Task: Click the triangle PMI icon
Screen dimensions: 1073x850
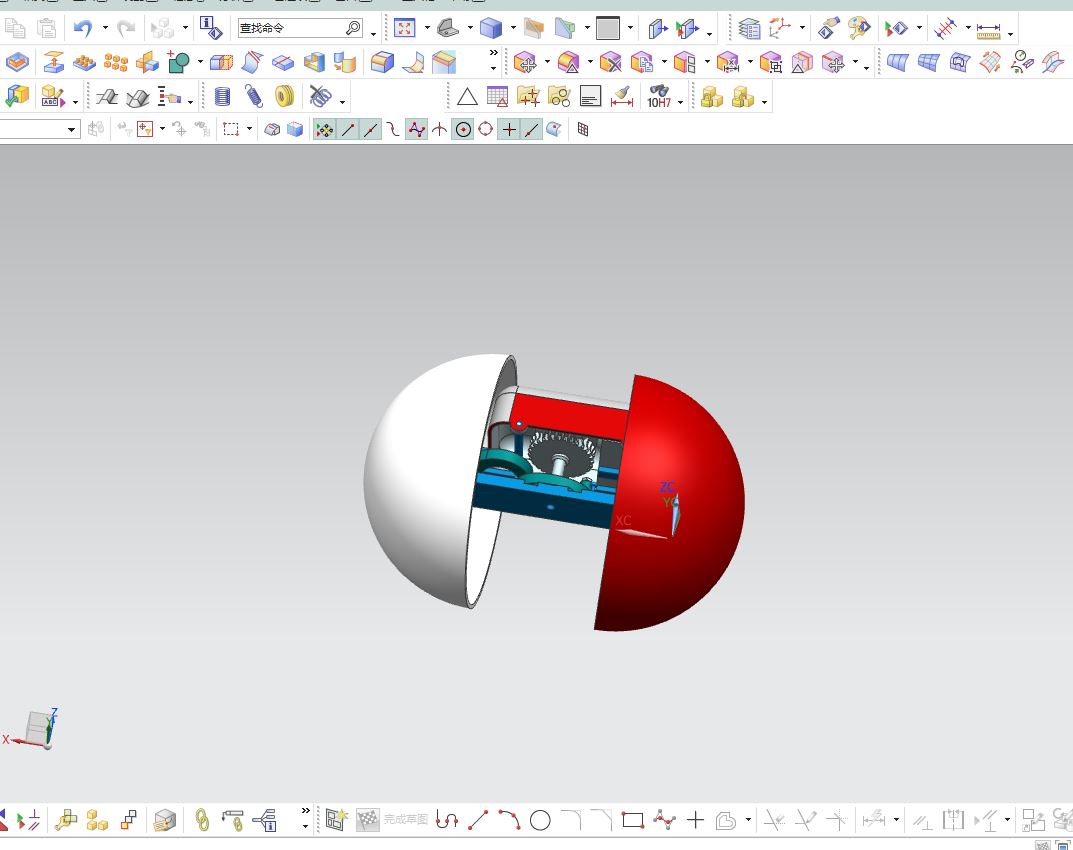Action: click(467, 96)
